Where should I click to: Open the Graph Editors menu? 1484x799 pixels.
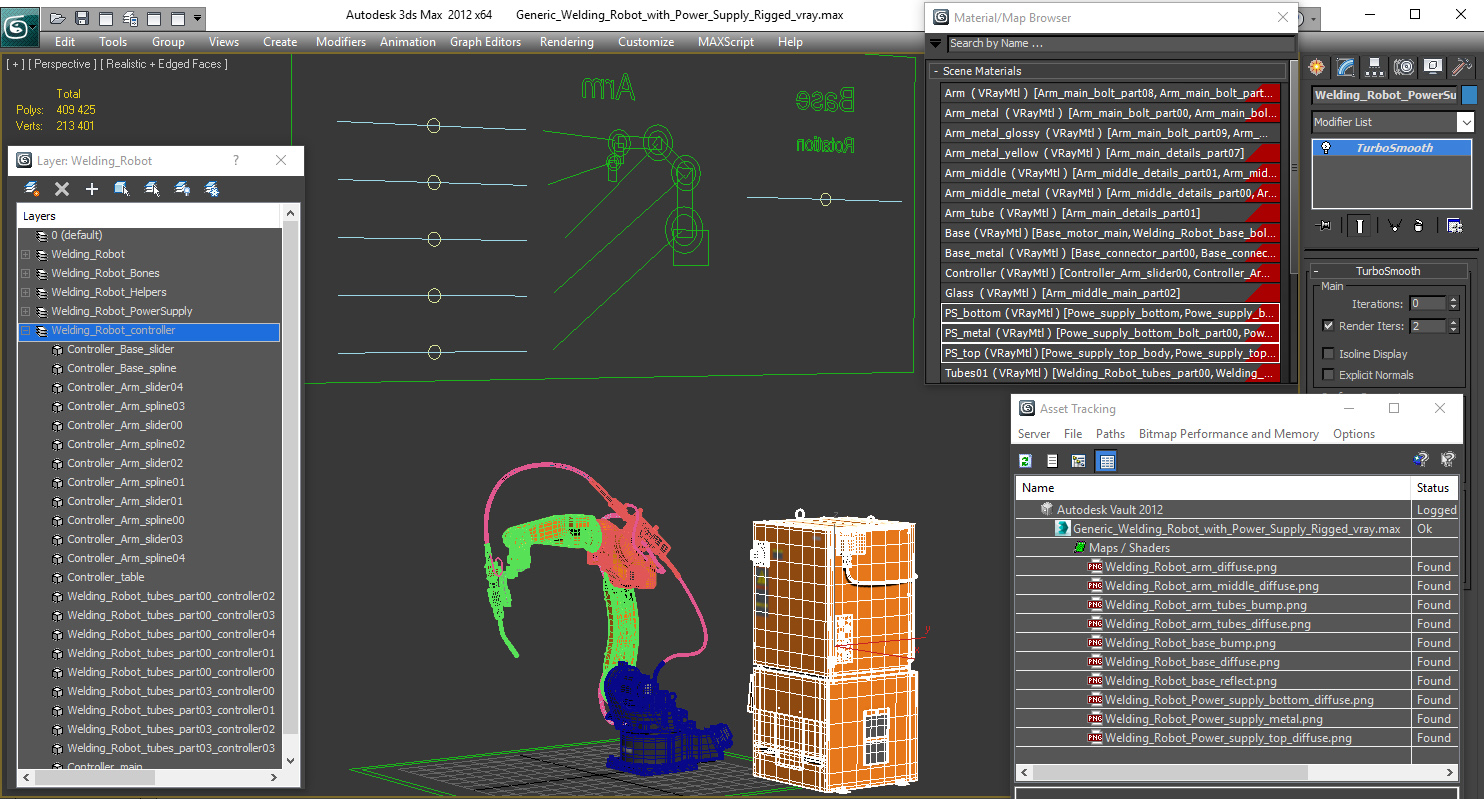pos(486,42)
